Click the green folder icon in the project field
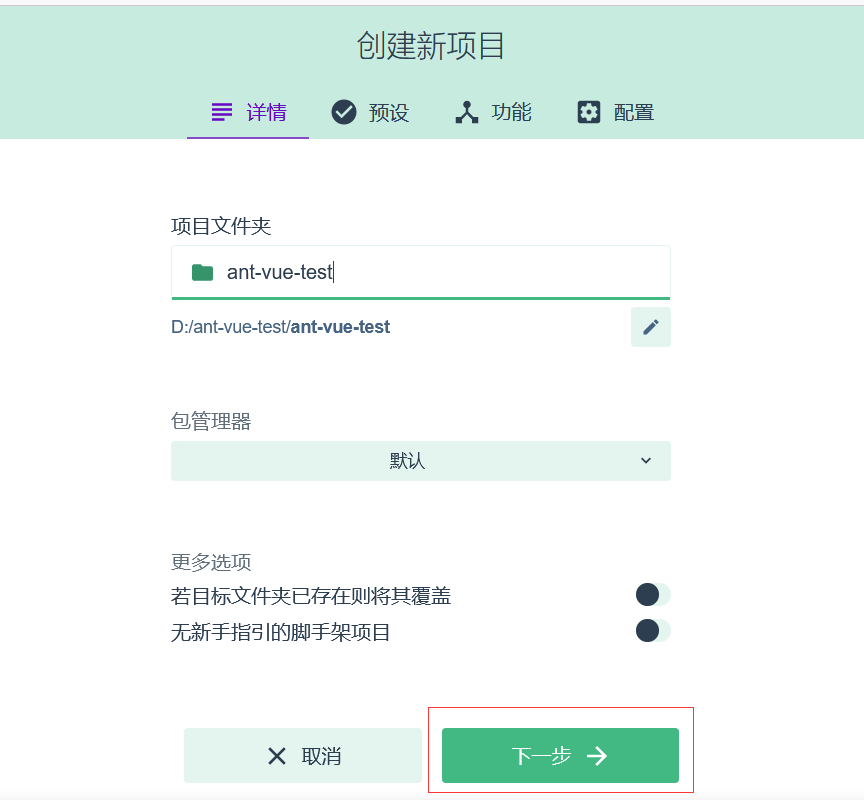 pyautogui.click(x=201, y=271)
